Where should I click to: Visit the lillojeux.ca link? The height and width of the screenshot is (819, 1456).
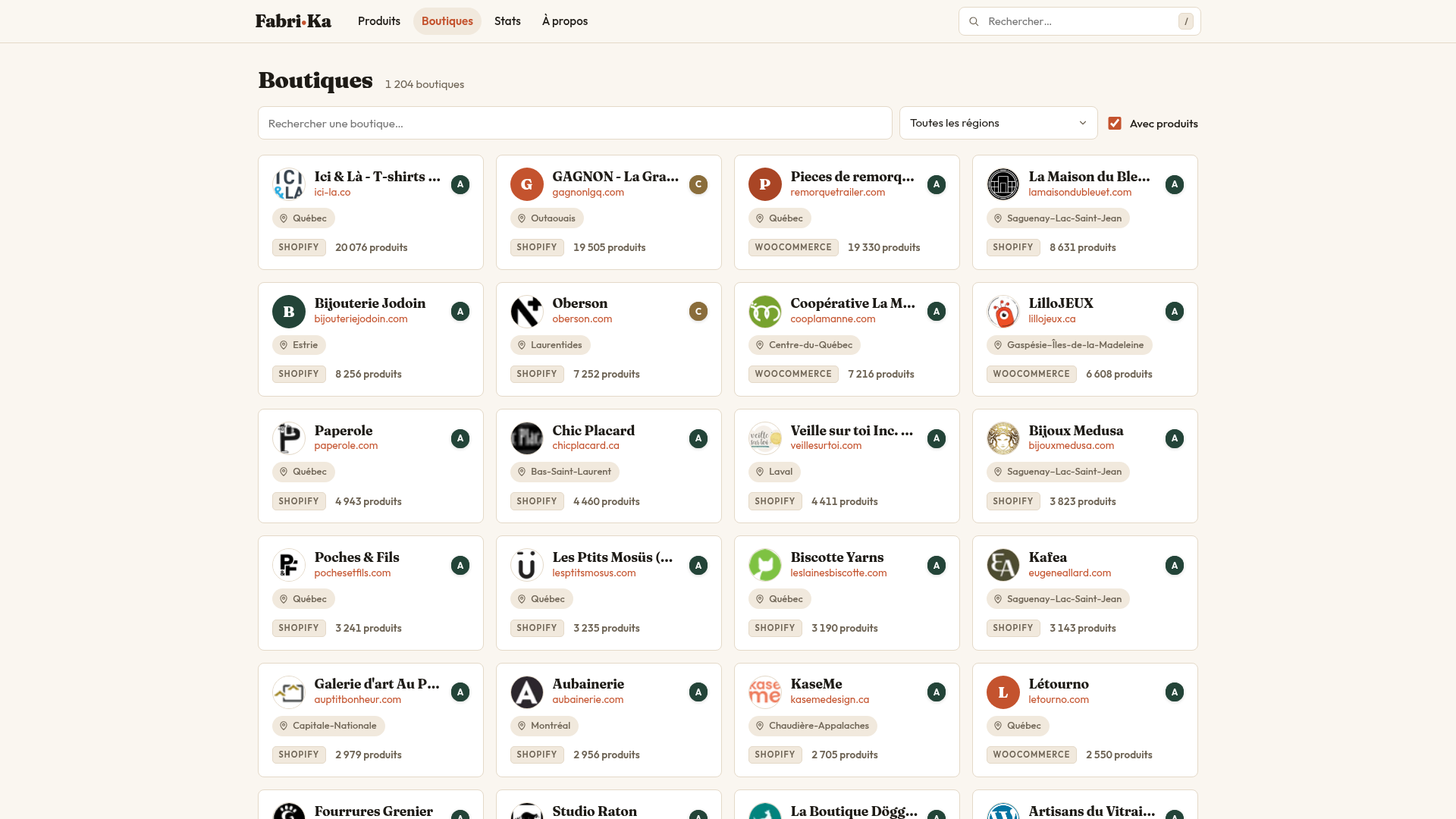[x=1052, y=319]
